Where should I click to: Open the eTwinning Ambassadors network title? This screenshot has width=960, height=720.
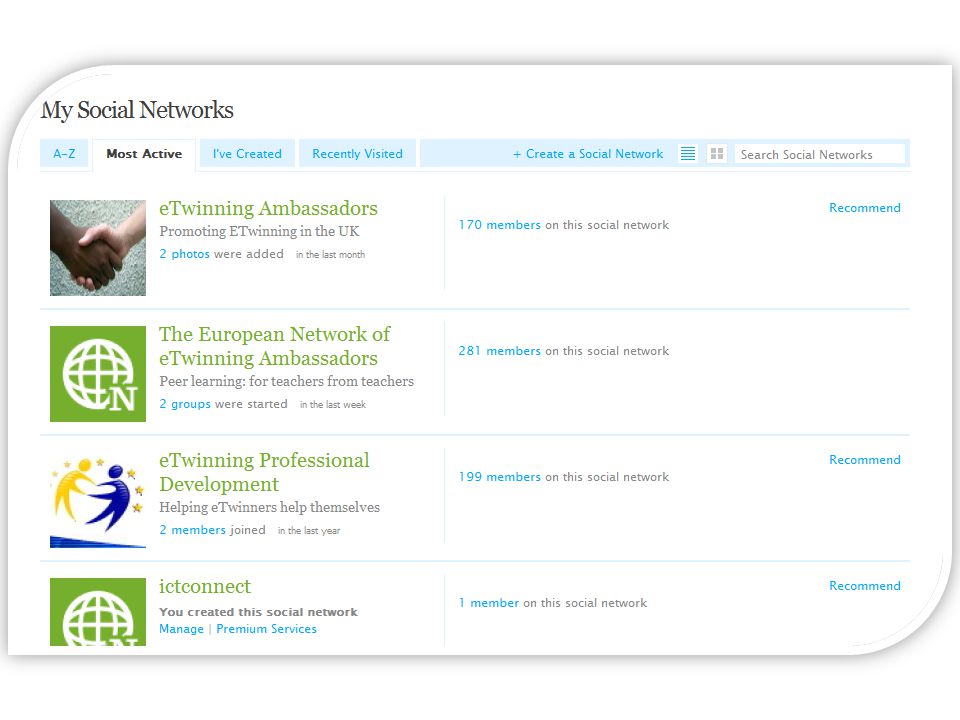[x=268, y=208]
